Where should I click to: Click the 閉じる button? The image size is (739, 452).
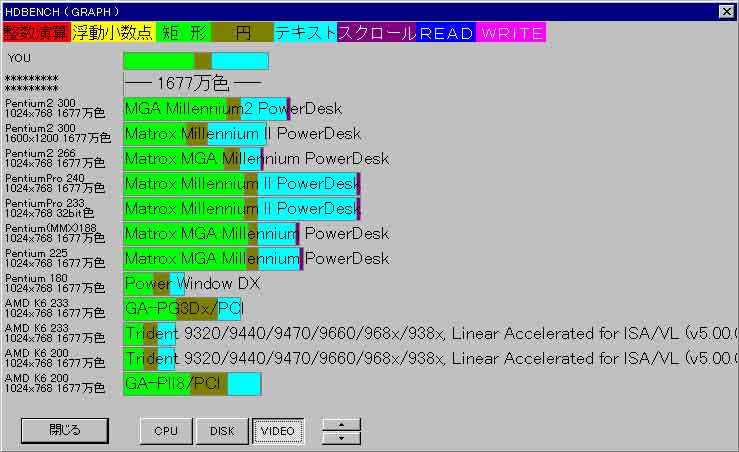[64, 430]
